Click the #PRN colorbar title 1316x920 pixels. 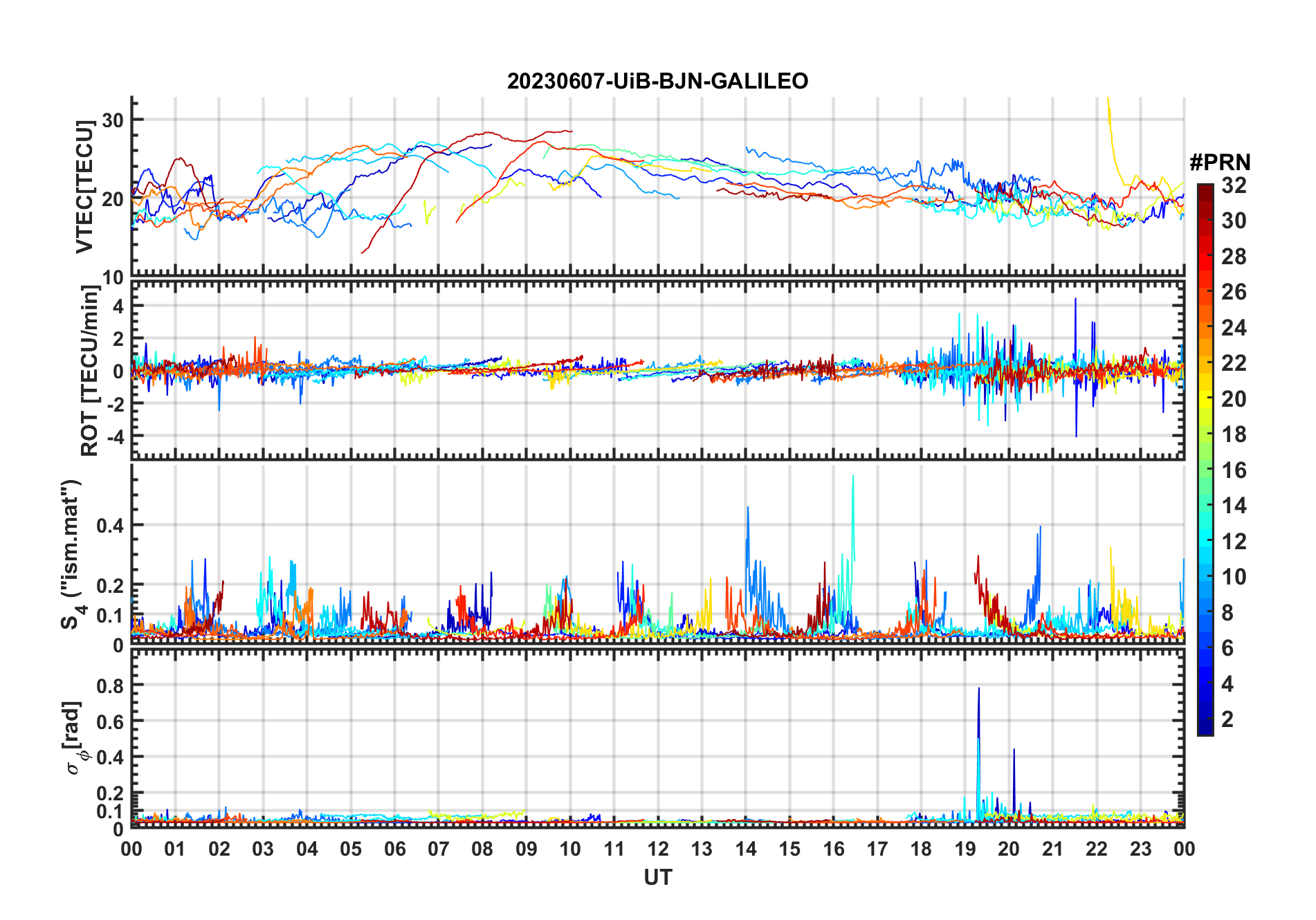1220,163
